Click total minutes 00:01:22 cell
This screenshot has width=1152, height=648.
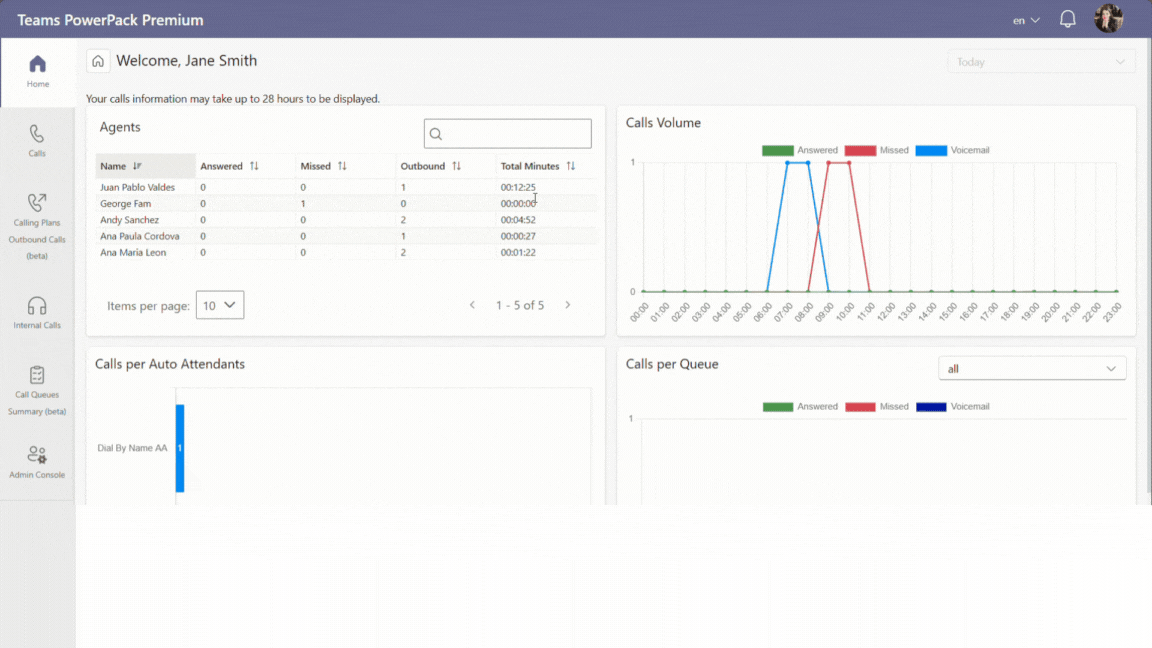pyautogui.click(x=518, y=252)
